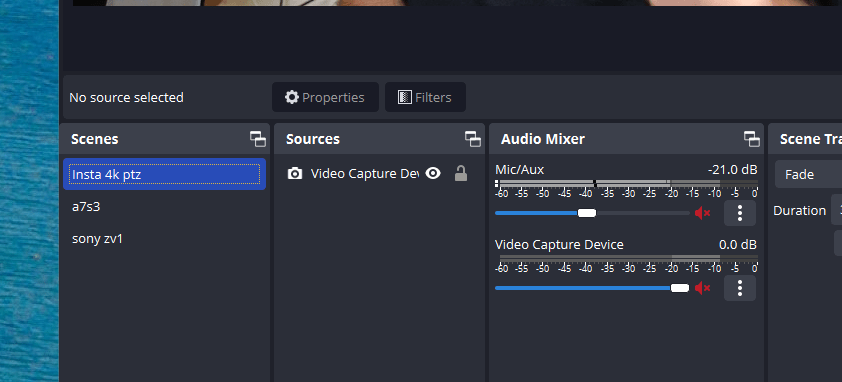Screen dimensions: 842x382
Task: Click the Mic/Aux -21.0 dB value
Action: pos(732,170)
